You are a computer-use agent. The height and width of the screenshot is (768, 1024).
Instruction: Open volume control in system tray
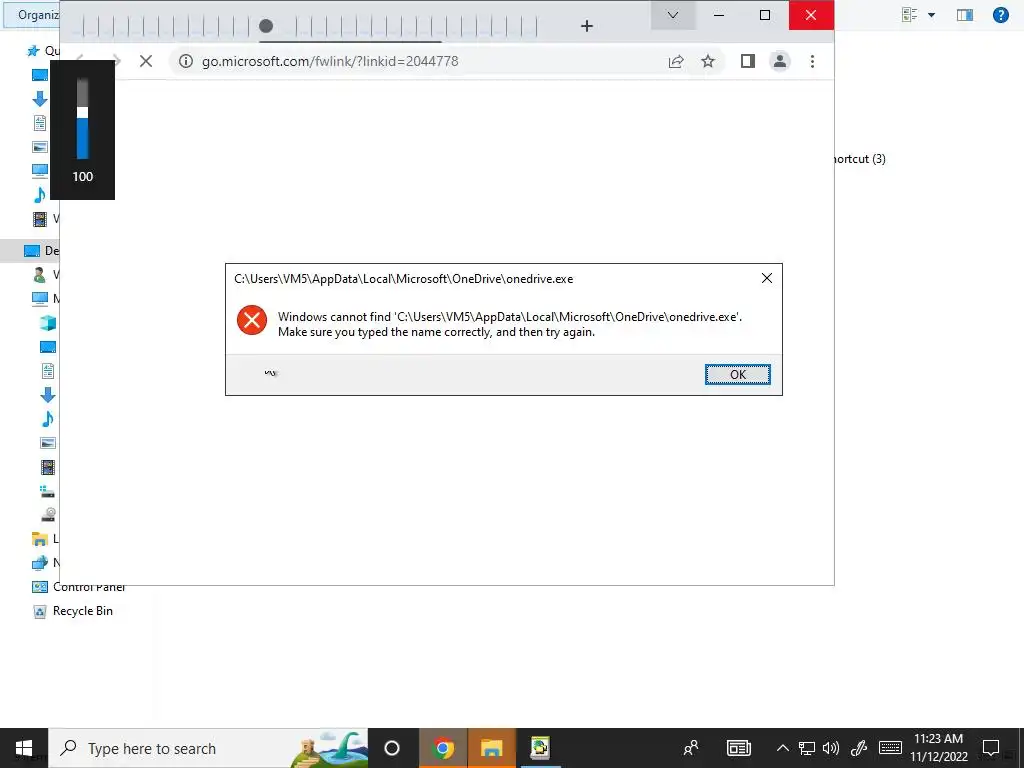click(831, 748)
